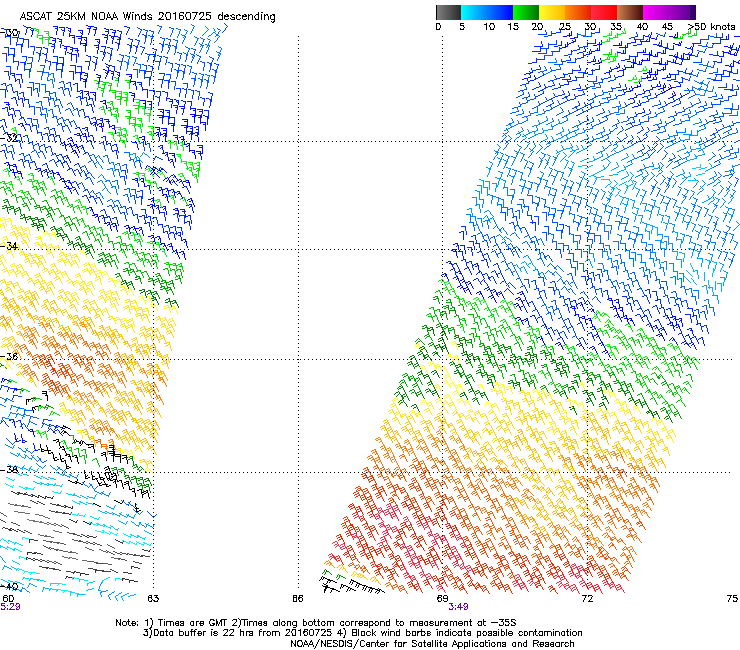Click the '-36' latitude label
The width and height of the screenshot is (740, 650).
pos(9,356)
